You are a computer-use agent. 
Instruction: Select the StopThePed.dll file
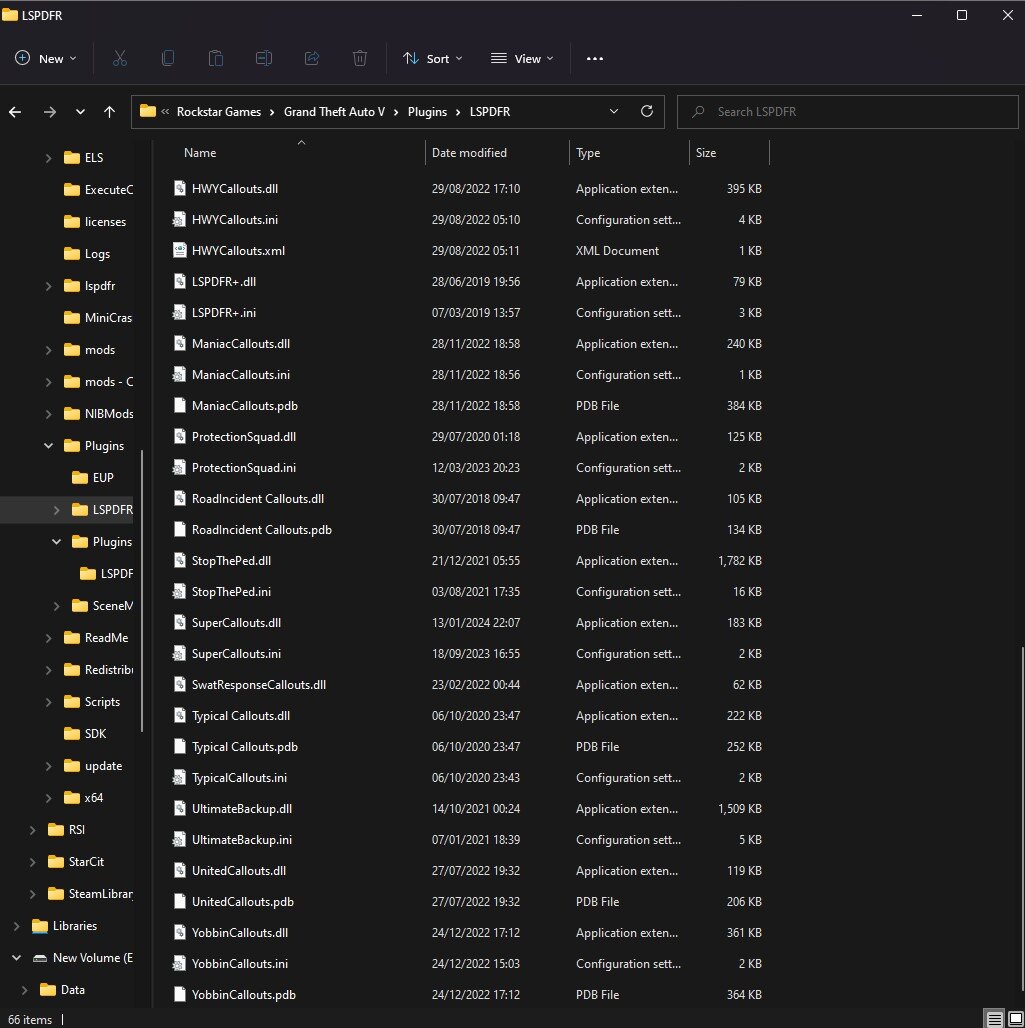click(x=231, y=561)
